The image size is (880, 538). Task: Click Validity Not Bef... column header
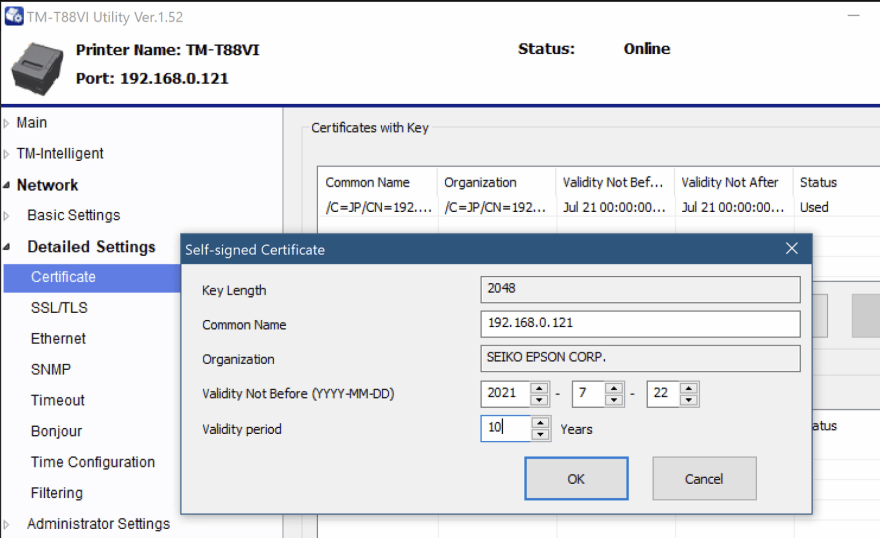coord(616,182)
